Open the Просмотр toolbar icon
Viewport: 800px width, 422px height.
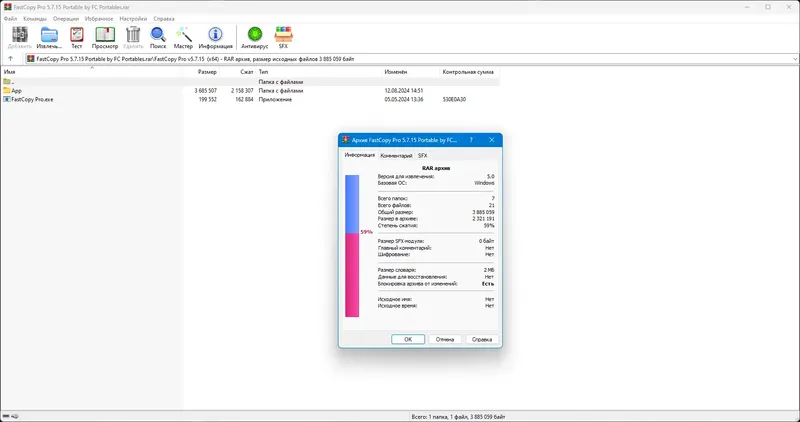point(105,35)
